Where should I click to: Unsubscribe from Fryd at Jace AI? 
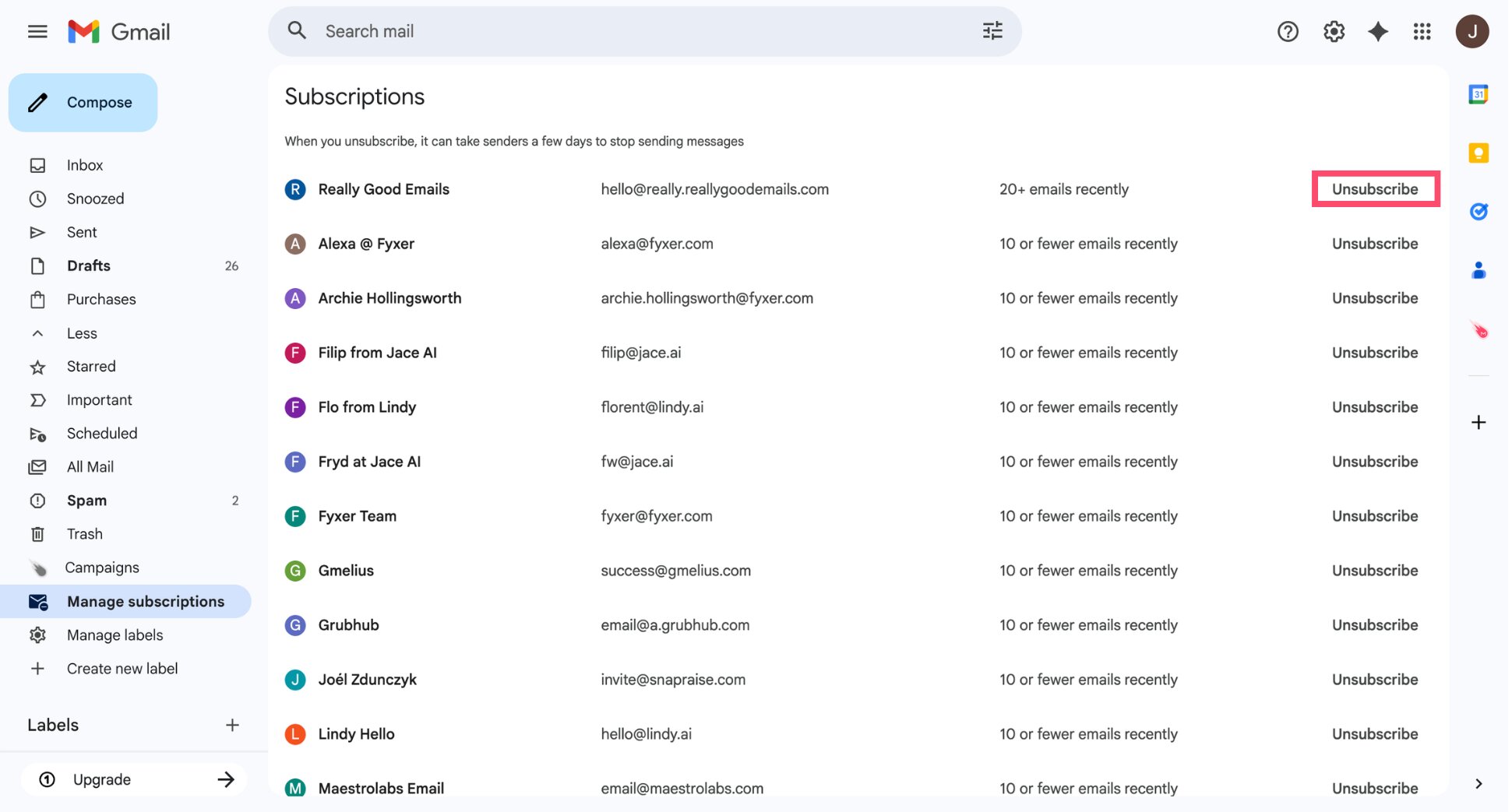(1375, 462)
